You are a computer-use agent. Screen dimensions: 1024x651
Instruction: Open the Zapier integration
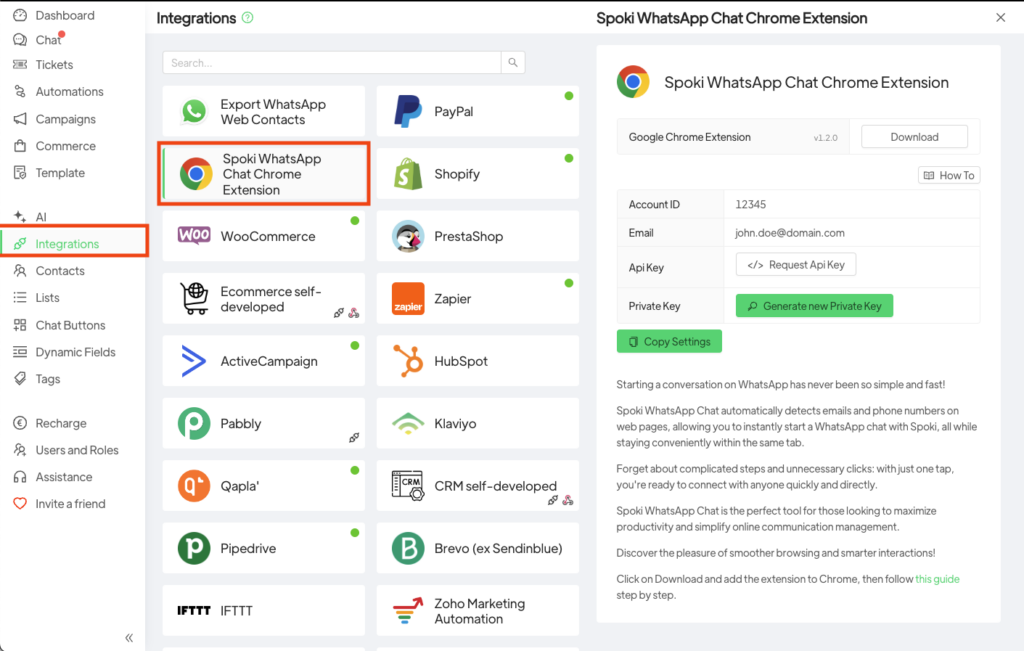(x=477, y=299)
